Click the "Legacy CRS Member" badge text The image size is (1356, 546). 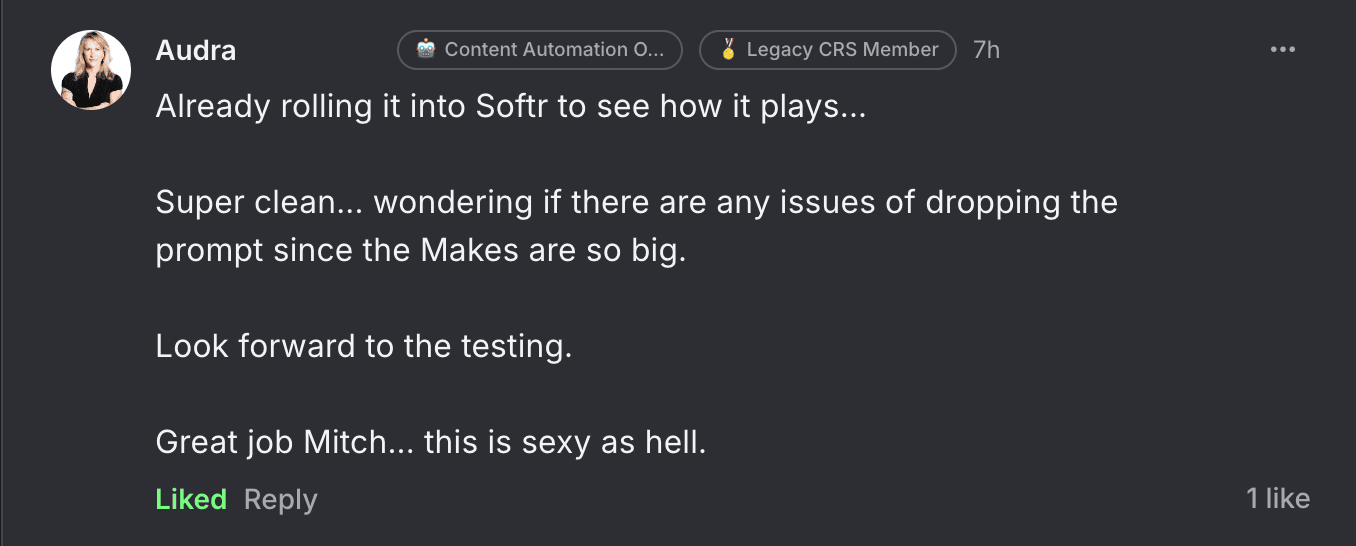coord(842,50)
